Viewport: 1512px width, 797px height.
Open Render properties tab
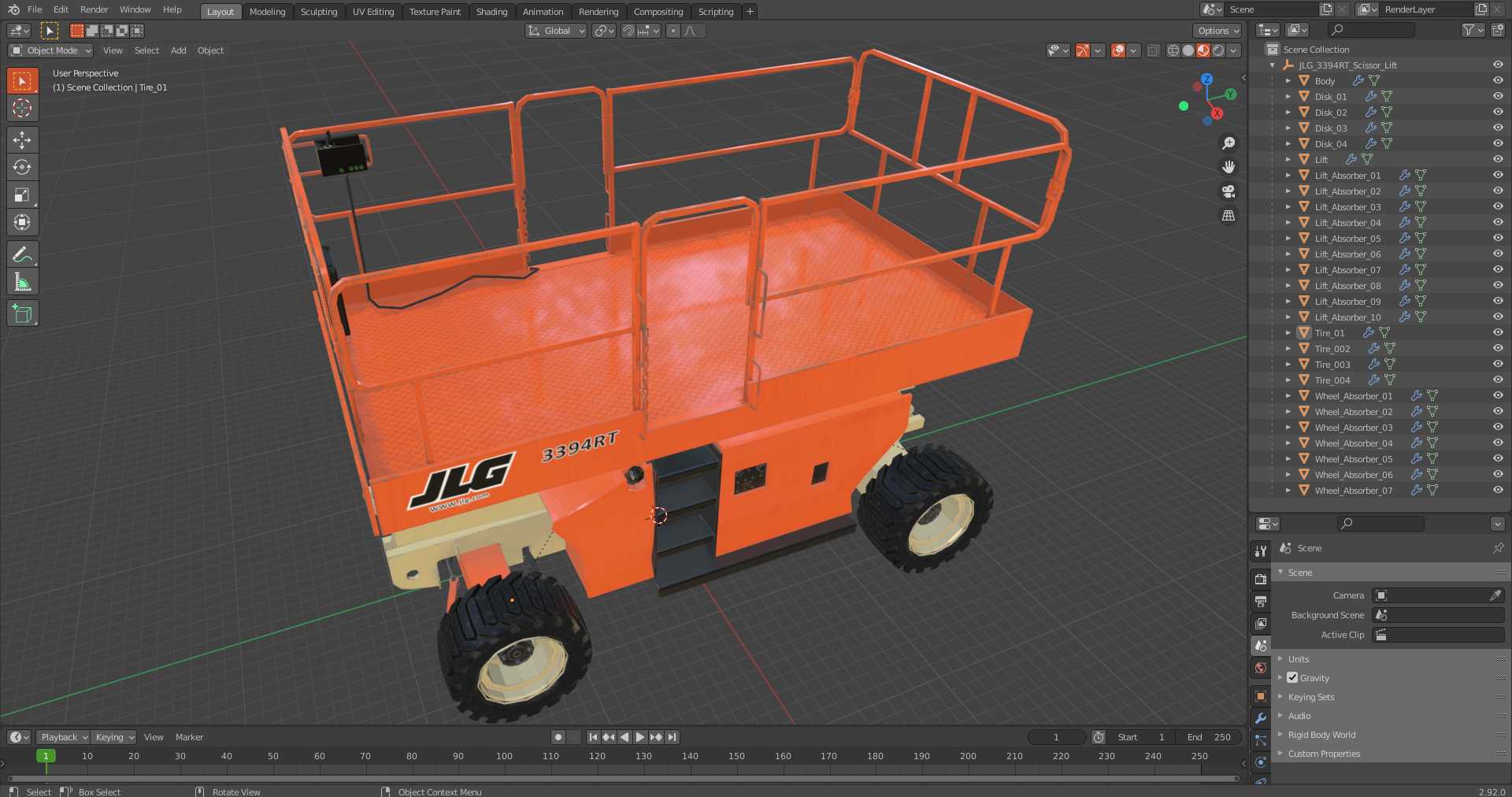coord(1261,579)
